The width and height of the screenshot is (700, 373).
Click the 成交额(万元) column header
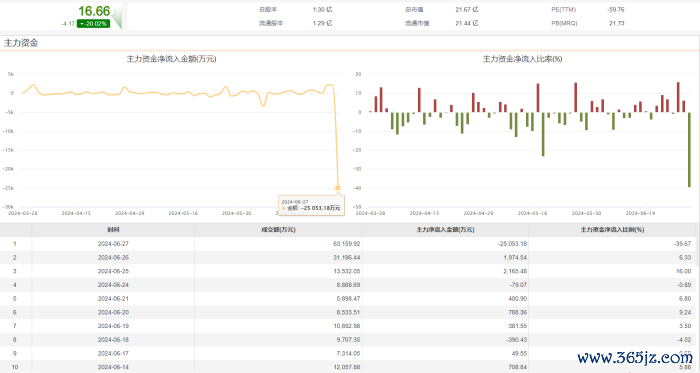pos(279,230)
